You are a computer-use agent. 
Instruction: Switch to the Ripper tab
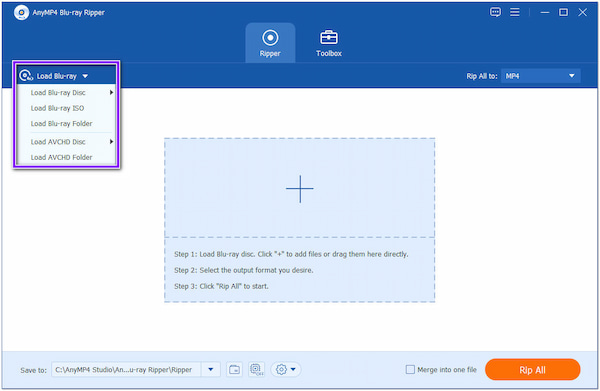click(x=270, y=43)
